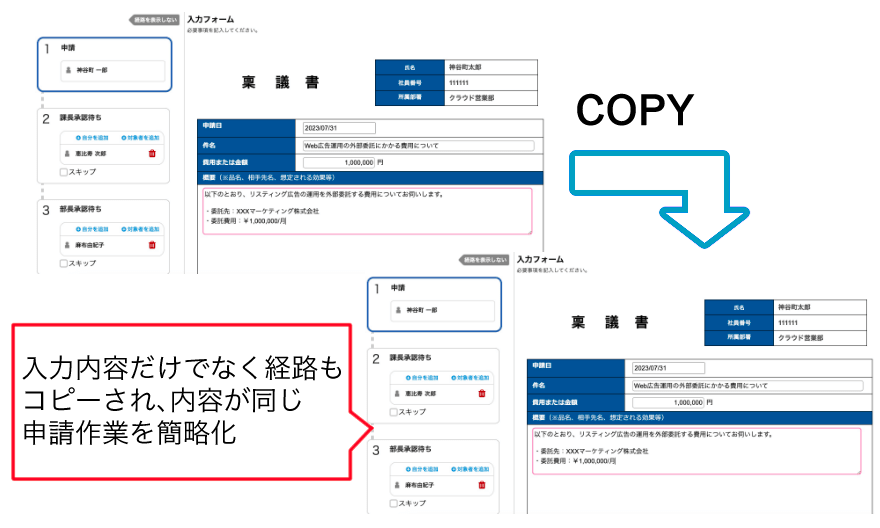The image size is (880, 528).
Task: Click クラウド営業部 department cell in lower-right form
Action: [821, 338]
